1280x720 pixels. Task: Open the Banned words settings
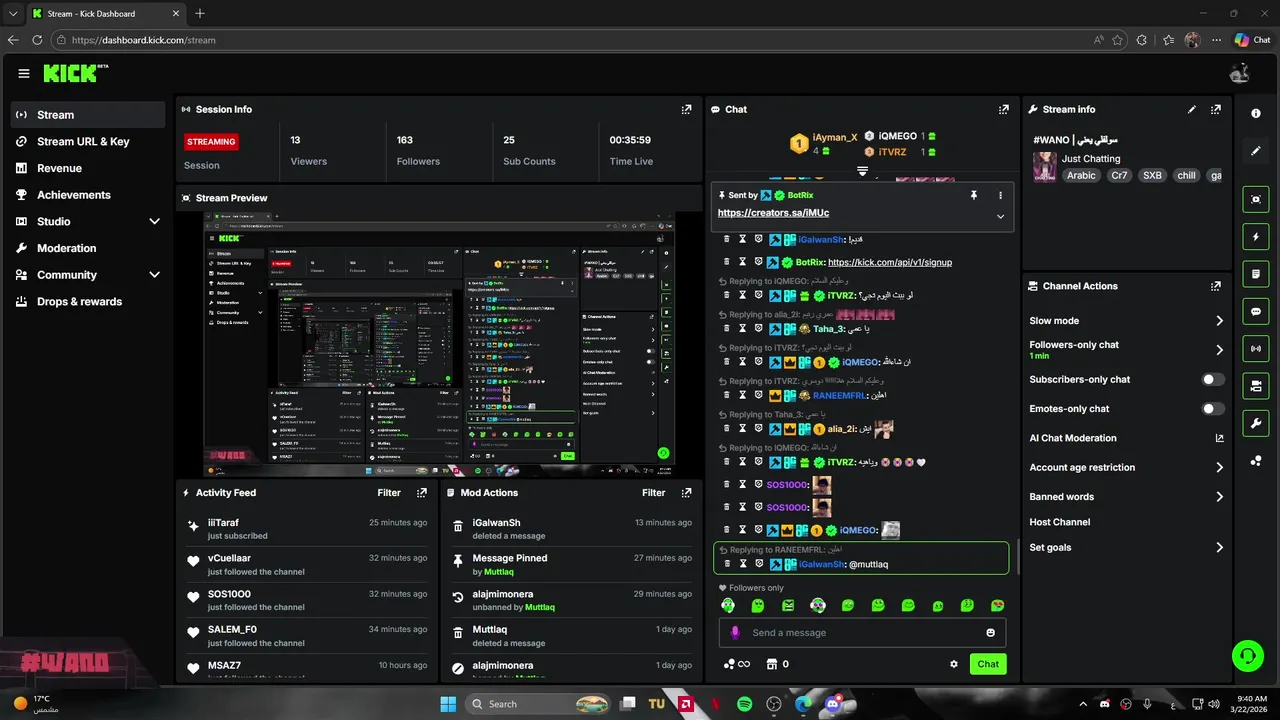pos(1126,497)
